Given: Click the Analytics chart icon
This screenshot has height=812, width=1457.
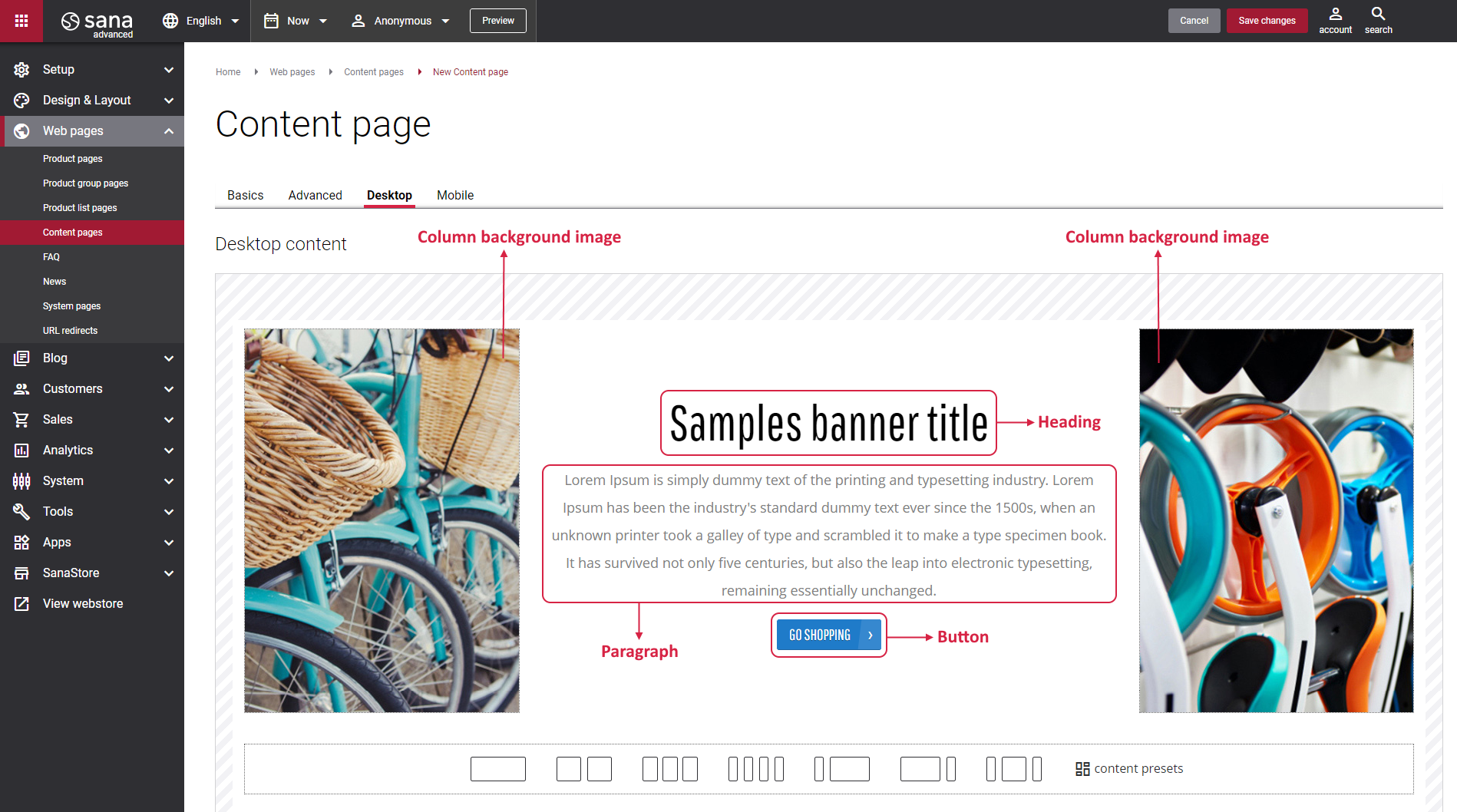Looking at the screenshot, I should click(21, 451).
